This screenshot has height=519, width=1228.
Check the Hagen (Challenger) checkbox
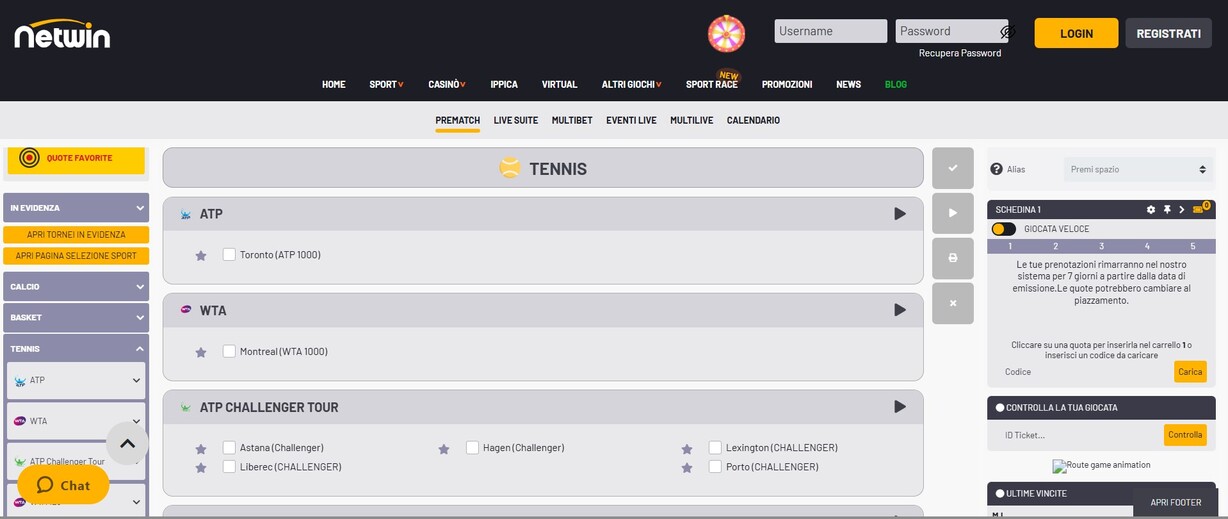point(472,447)
